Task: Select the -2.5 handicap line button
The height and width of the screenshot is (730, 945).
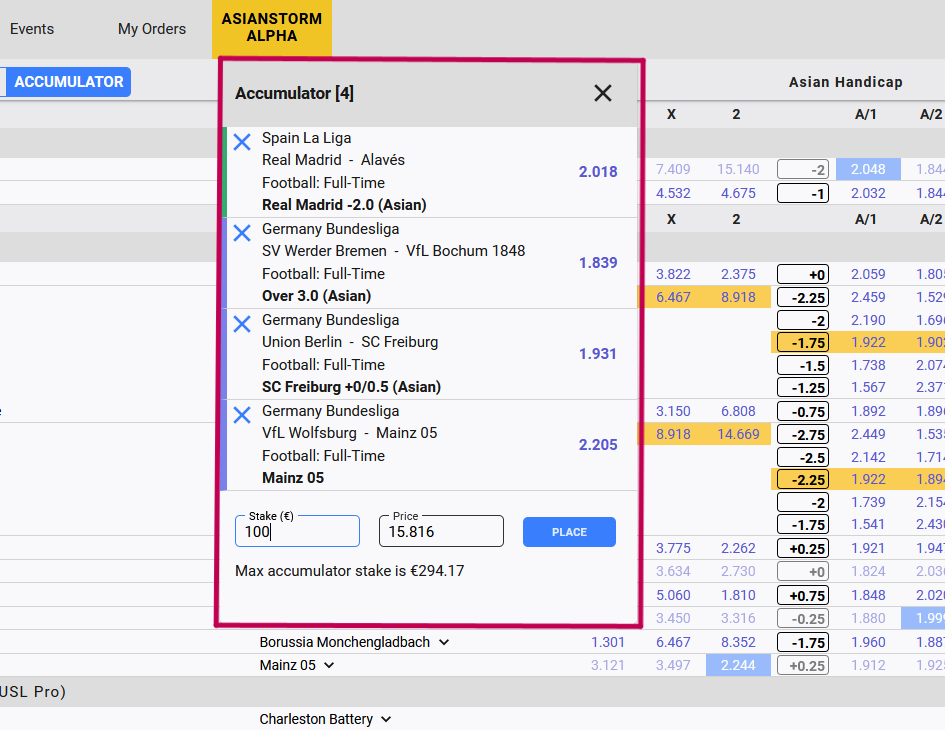Action: click(x=803, y=457)
